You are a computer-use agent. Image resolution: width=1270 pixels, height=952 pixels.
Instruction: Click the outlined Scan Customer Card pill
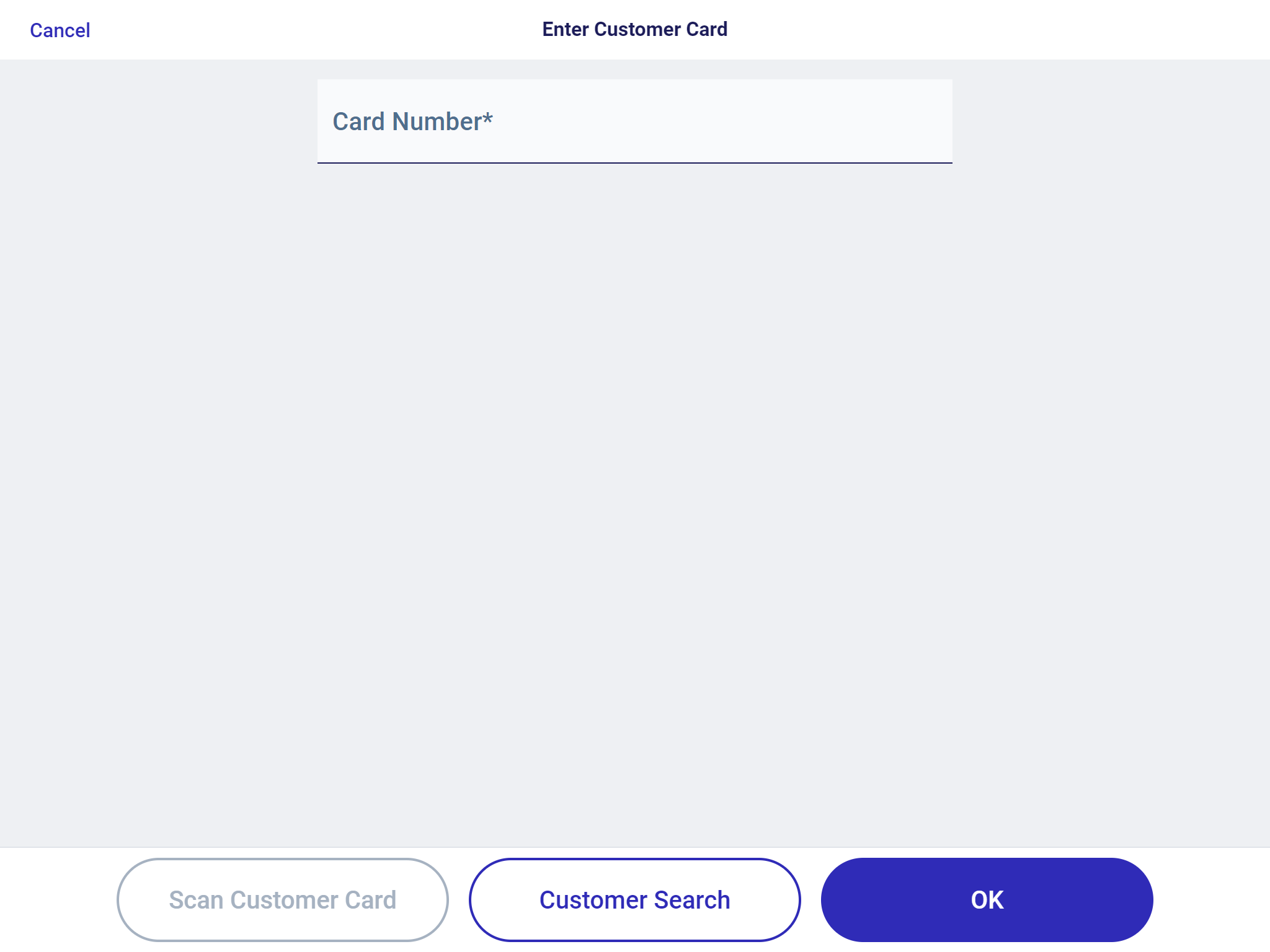[x=282, y=899]
